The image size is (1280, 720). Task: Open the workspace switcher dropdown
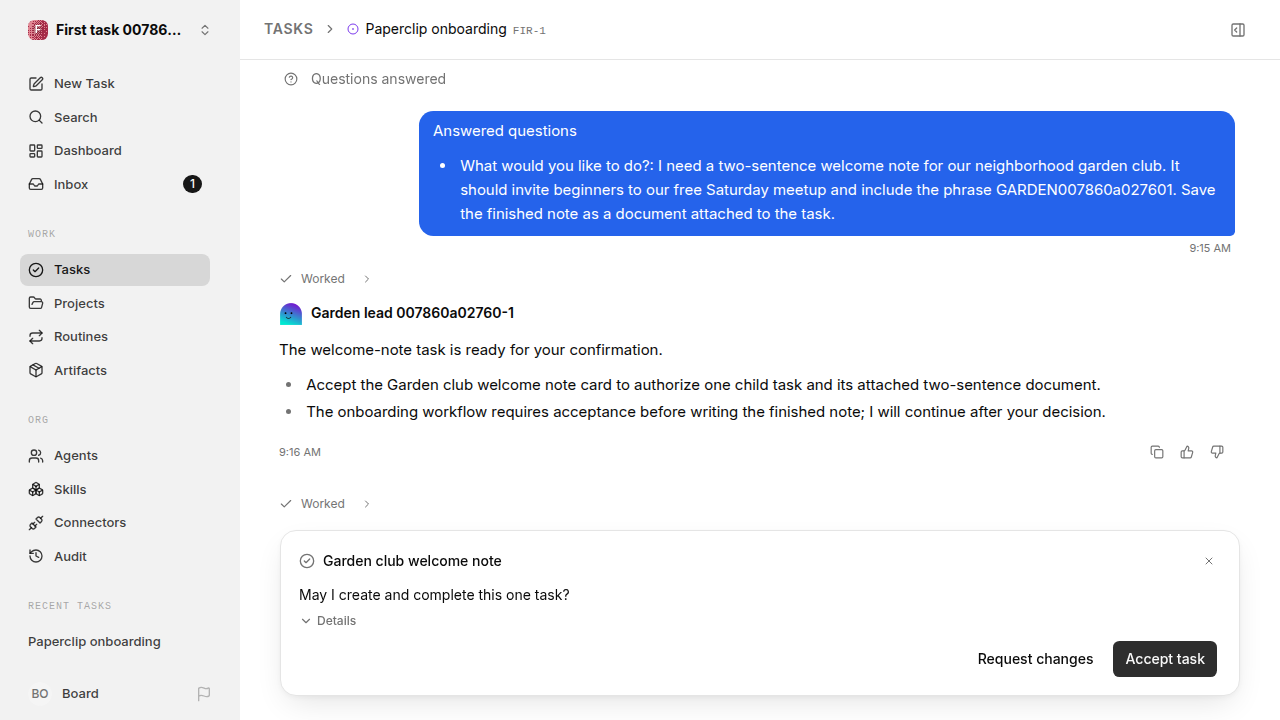coord(120,30)
